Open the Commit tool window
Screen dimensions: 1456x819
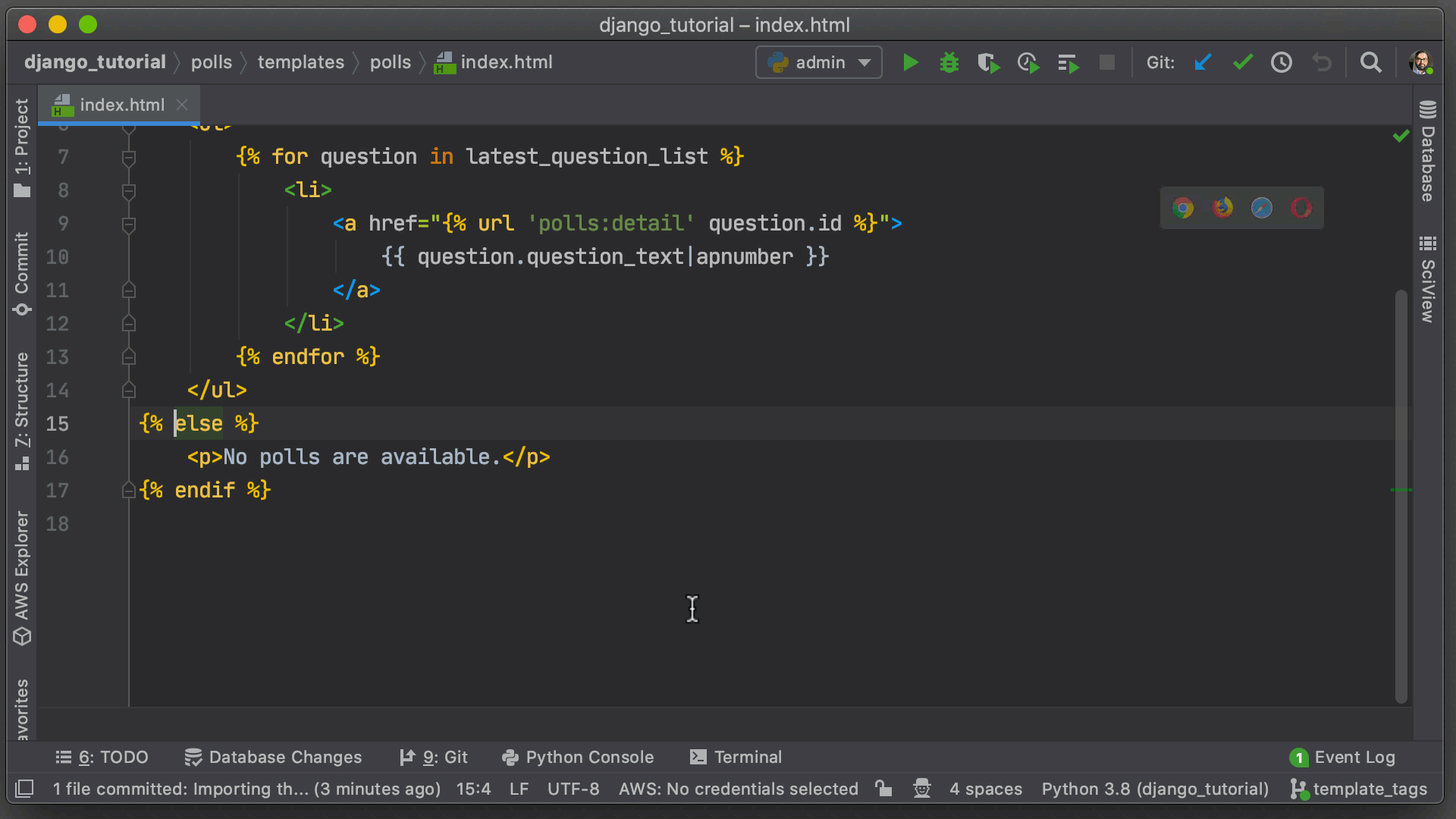pyautogui.click(x=22, y=275)
